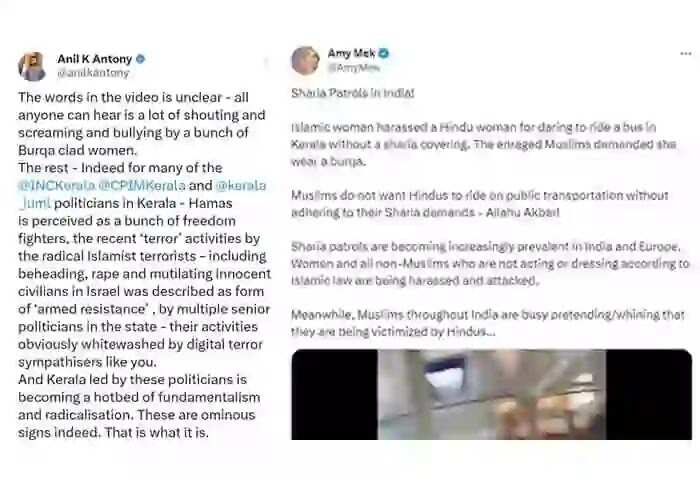The height and width of the screenshot is (480, 700).
Task: Open the three-dot more options menu
Action: point(686,54)
